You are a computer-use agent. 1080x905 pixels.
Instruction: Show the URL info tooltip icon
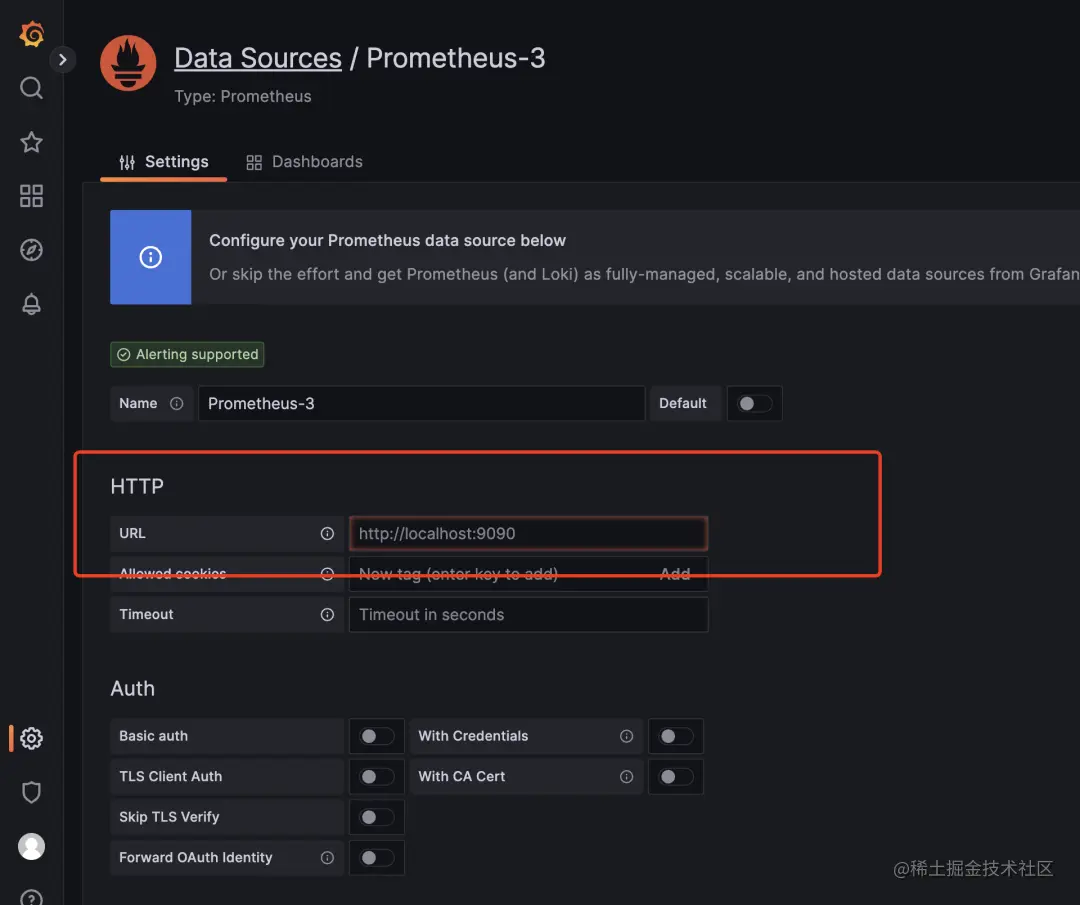point(327,534)
